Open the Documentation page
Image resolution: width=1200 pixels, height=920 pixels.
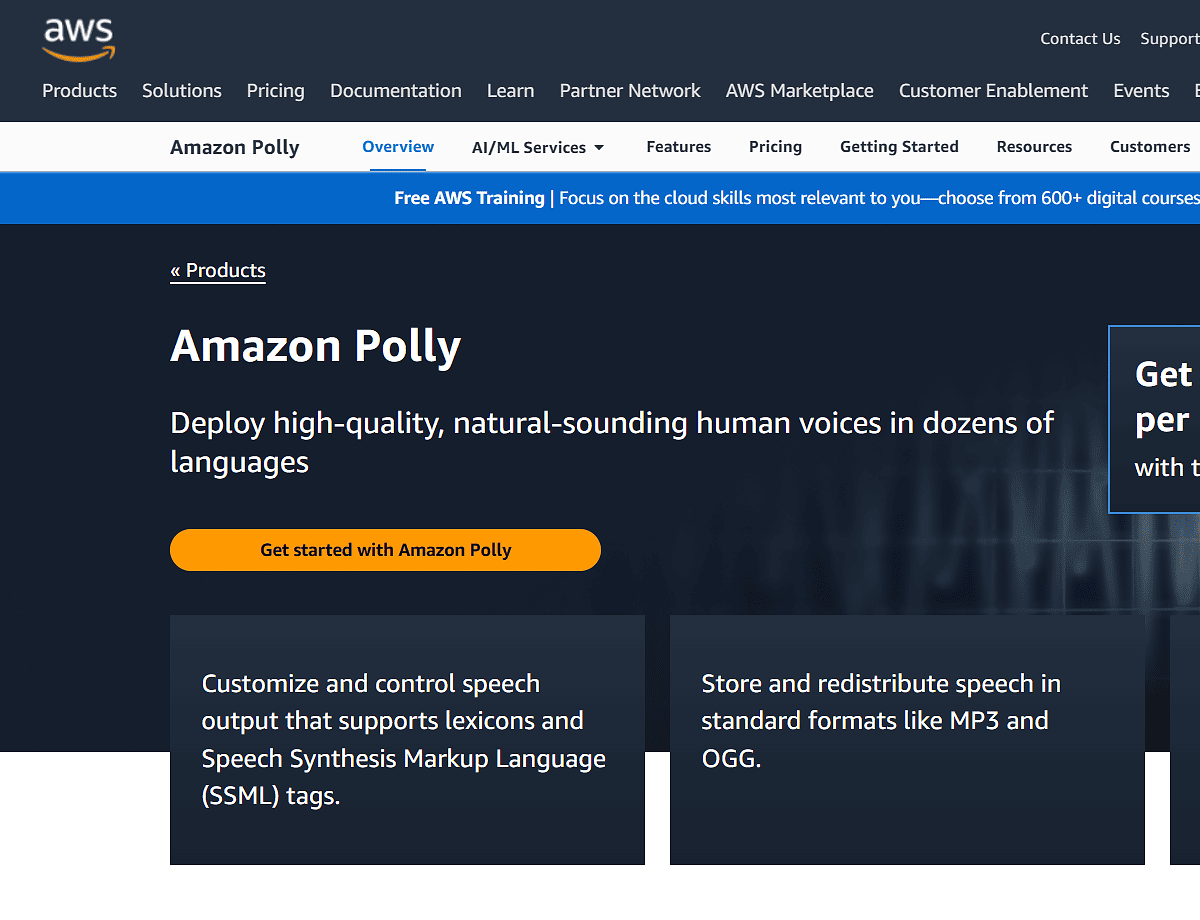click(x=395, y=90)
